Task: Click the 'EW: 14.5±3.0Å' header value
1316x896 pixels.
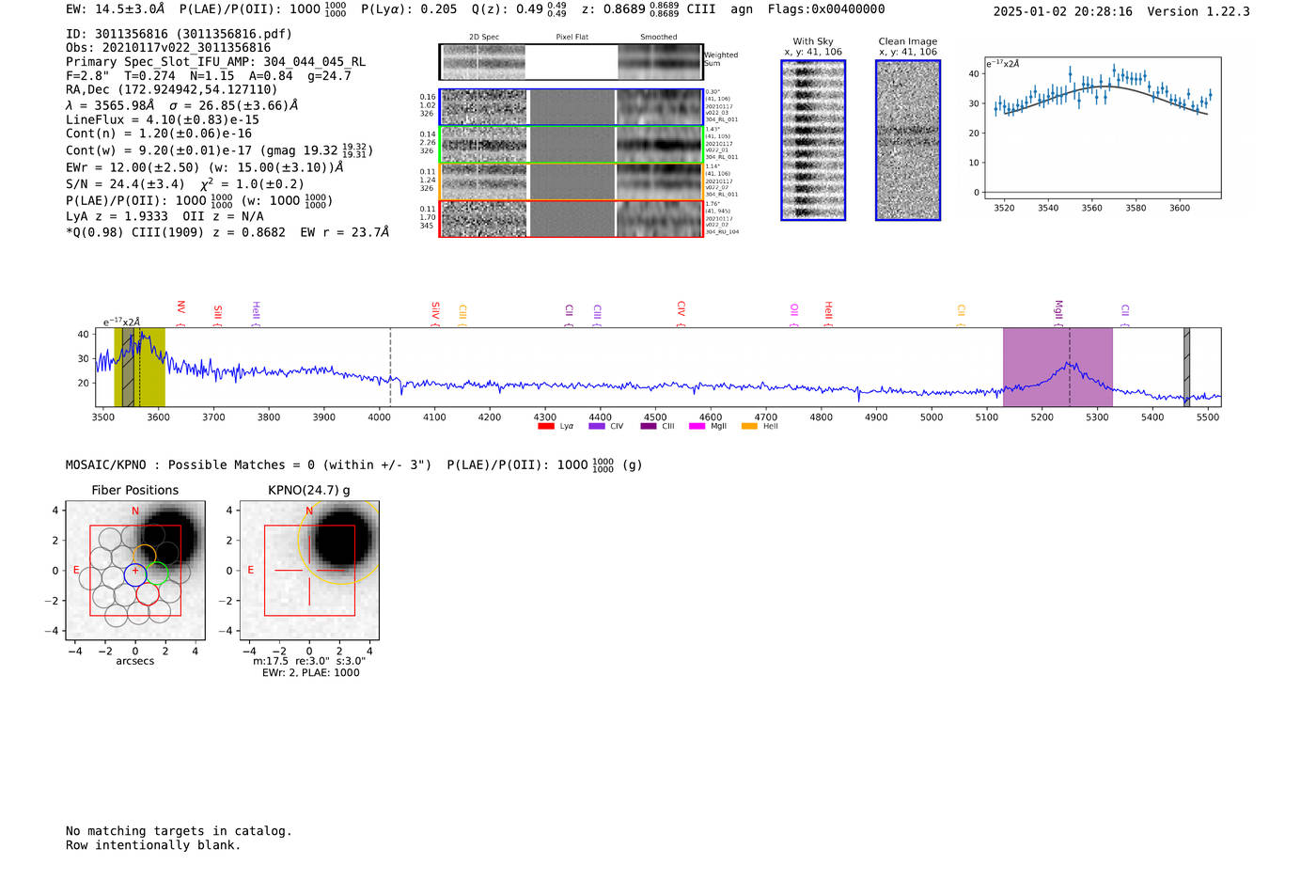Action: 116,8
